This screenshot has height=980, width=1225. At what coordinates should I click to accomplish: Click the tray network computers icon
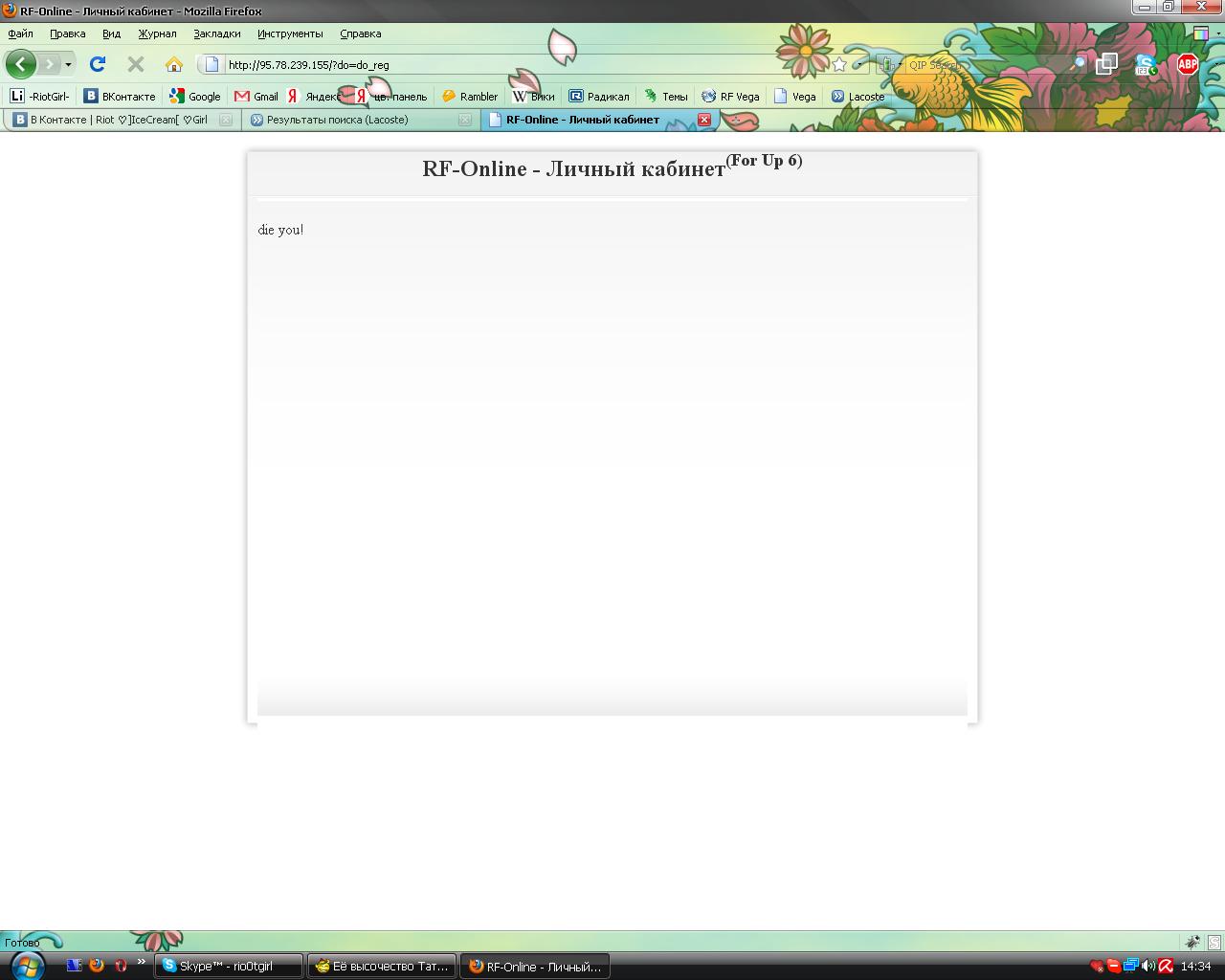1131,966
